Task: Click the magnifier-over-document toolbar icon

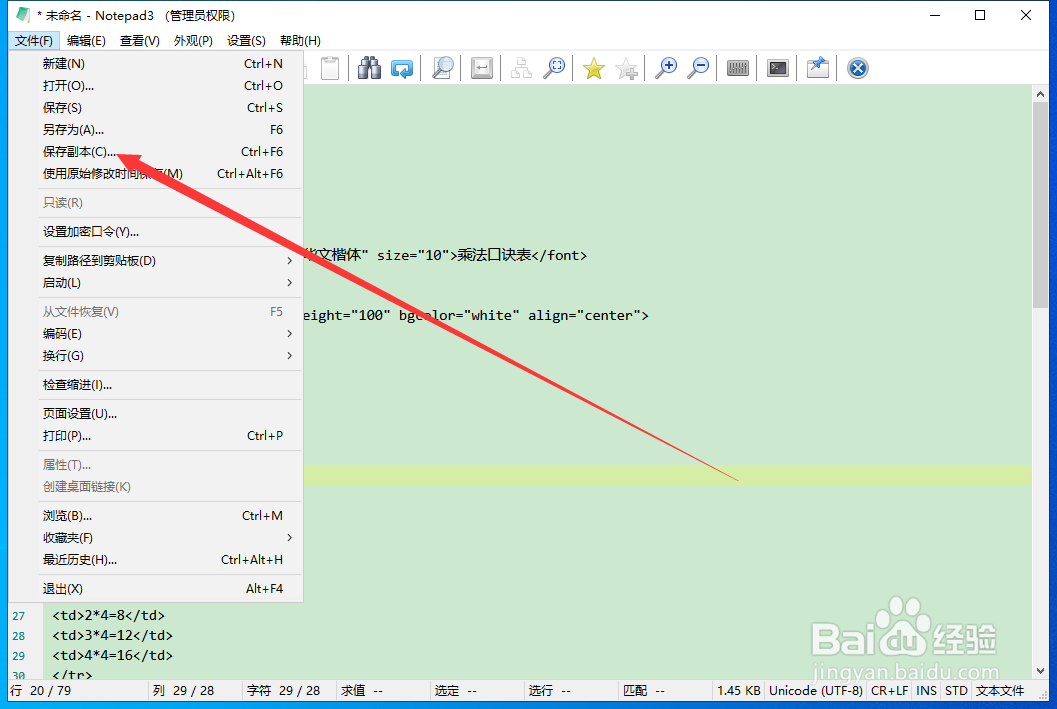Action: (442, 68)
